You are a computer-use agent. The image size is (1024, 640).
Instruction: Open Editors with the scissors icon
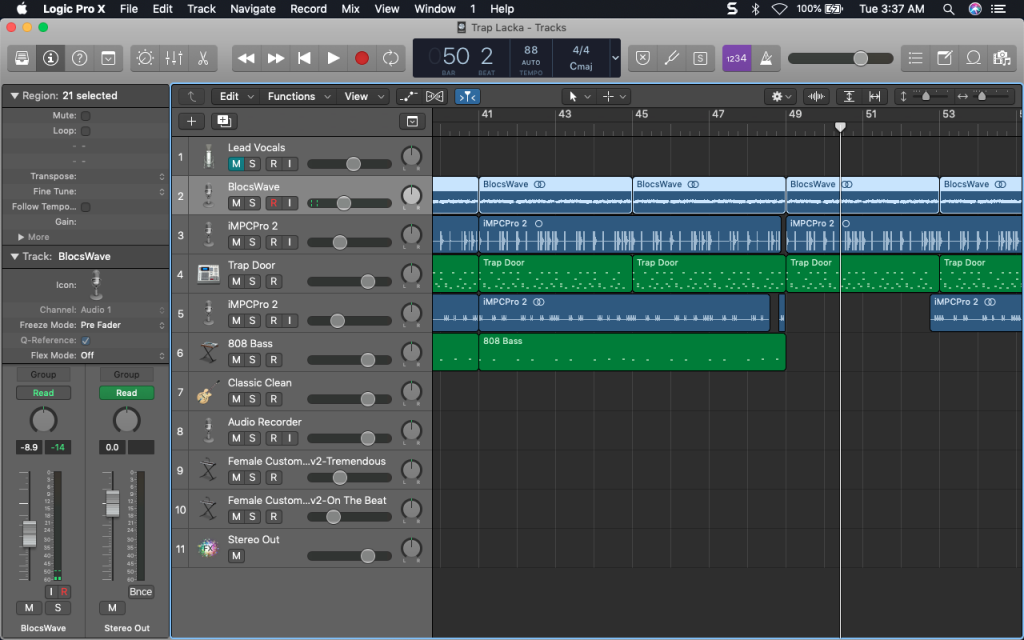point(203,58)
